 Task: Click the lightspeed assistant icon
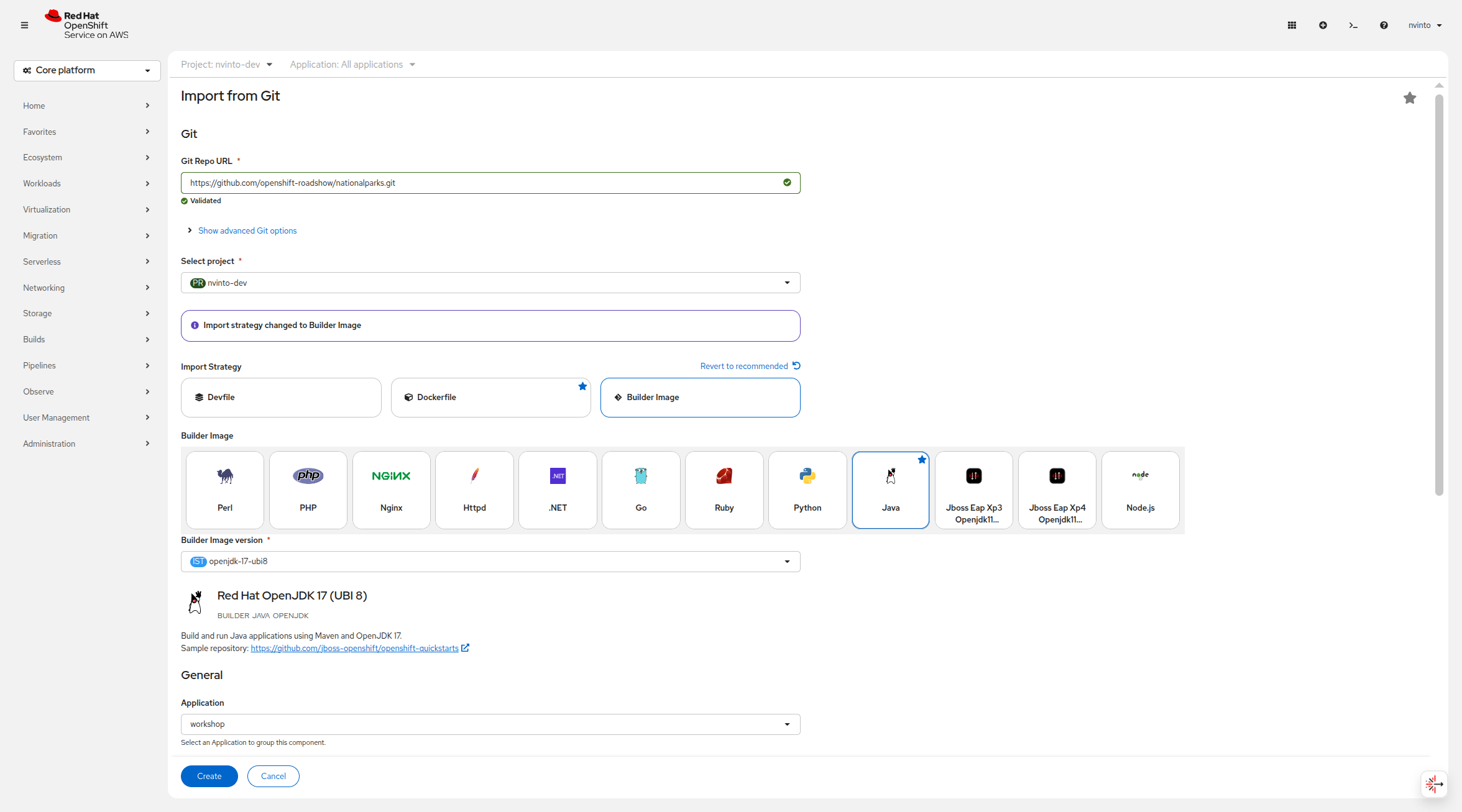click(x=1434, y=784)
